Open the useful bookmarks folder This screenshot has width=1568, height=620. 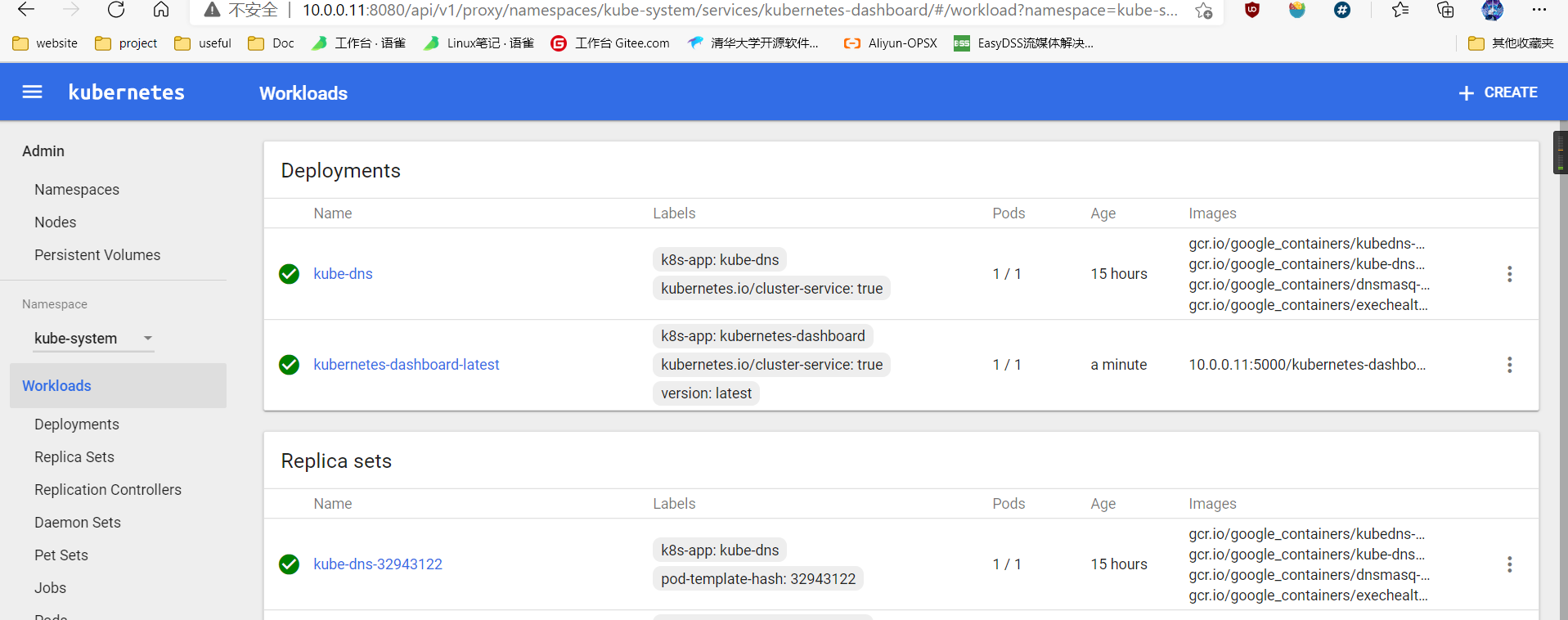click(203, 43)
